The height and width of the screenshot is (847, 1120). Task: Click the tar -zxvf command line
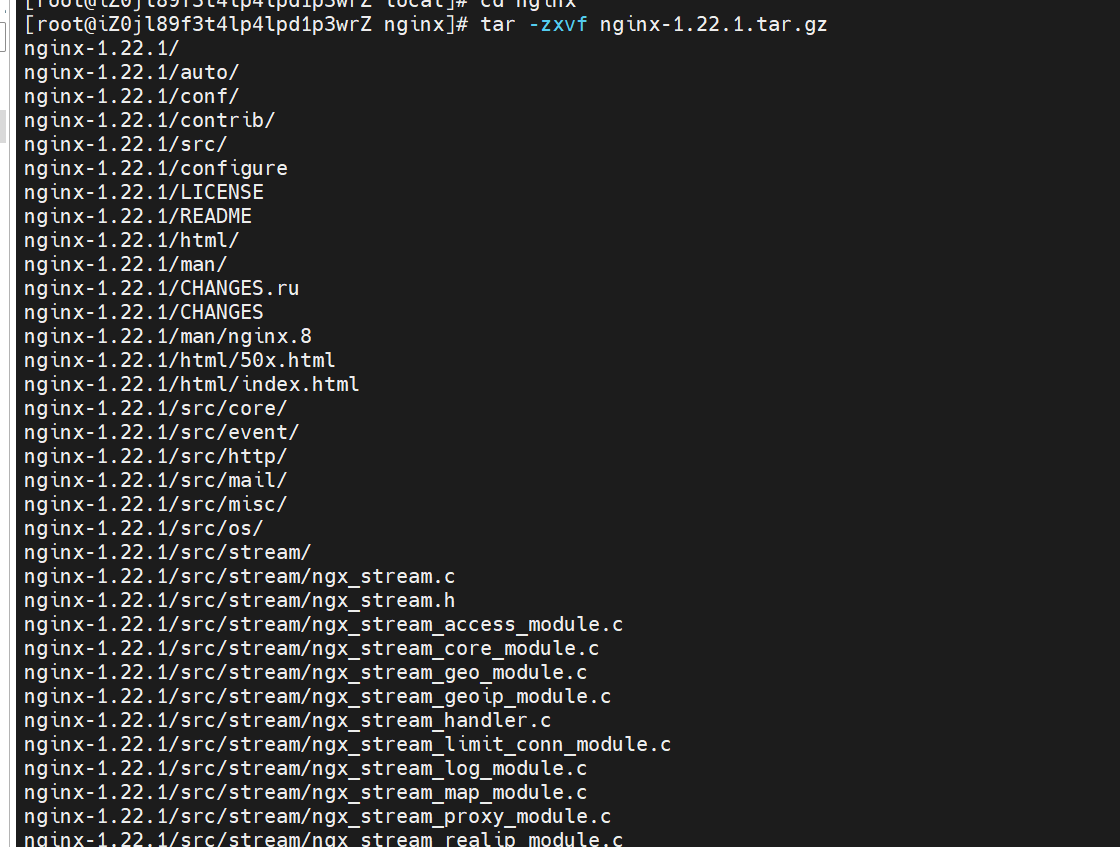[x=425, y=24]
